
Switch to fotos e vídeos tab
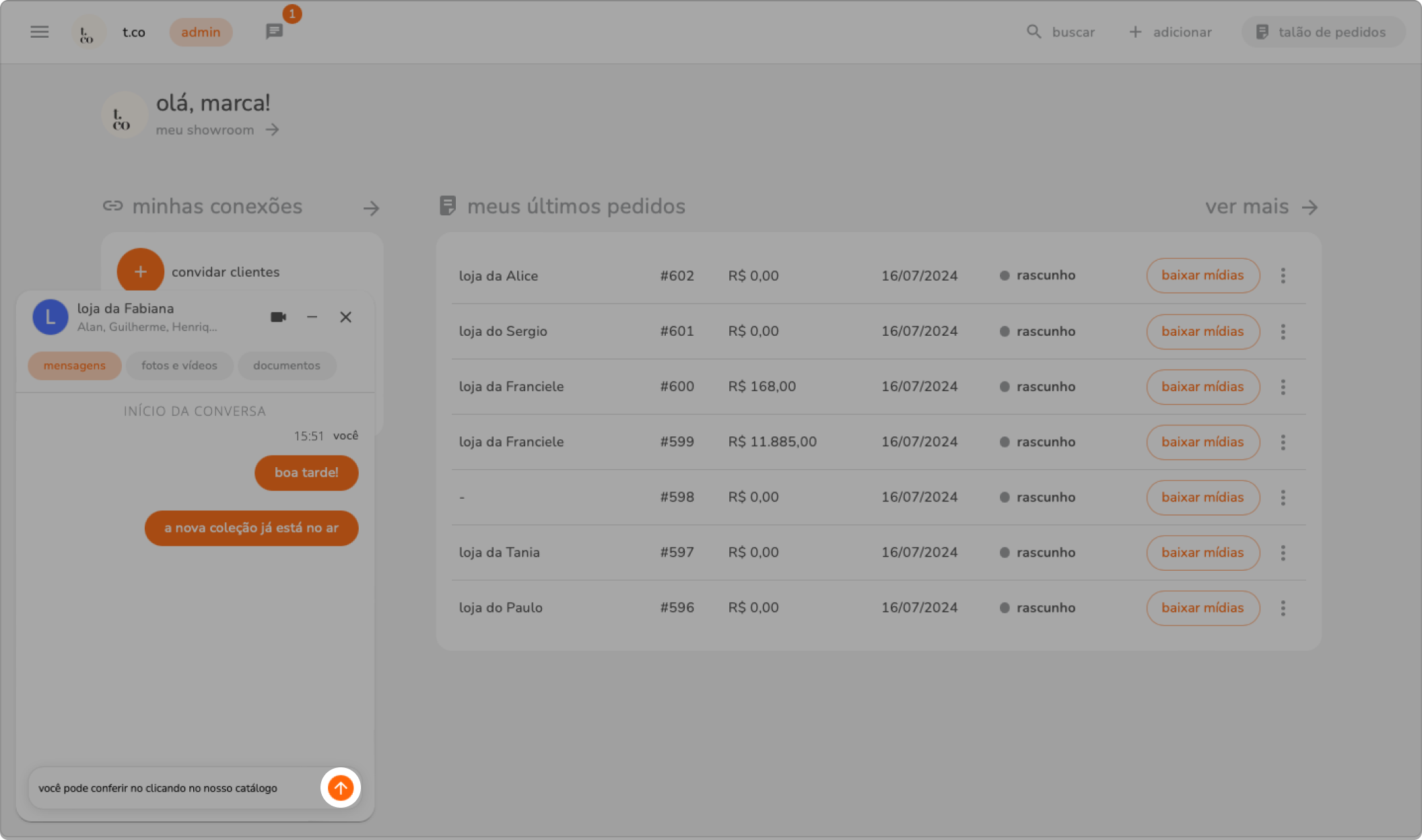pyautogui.click(x=179, y=365)
